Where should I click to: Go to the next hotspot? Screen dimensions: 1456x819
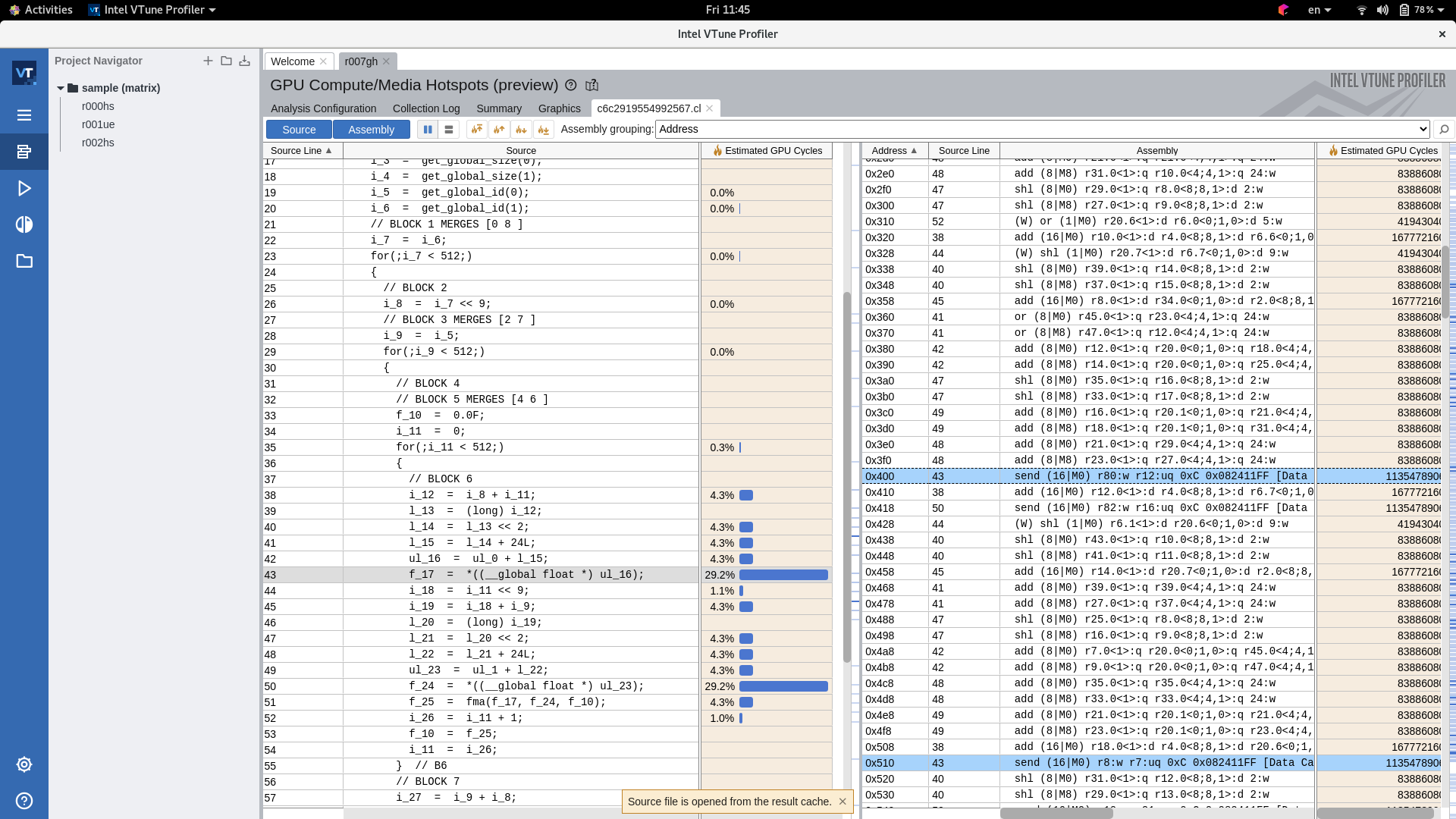pos(521,130)
